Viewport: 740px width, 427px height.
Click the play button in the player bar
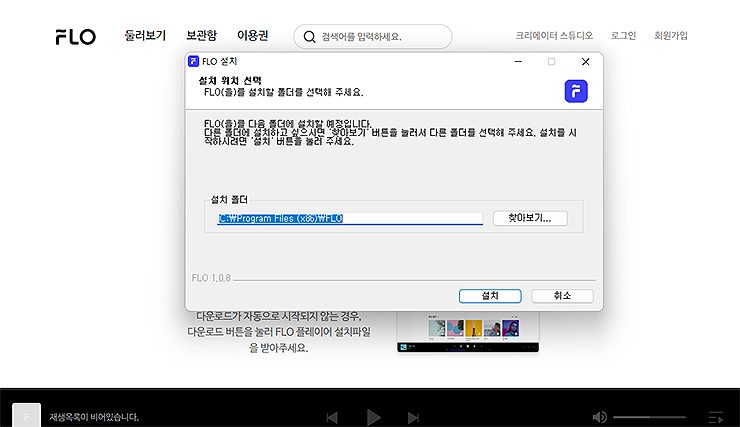pyautogui.click(x=373, y=418)
